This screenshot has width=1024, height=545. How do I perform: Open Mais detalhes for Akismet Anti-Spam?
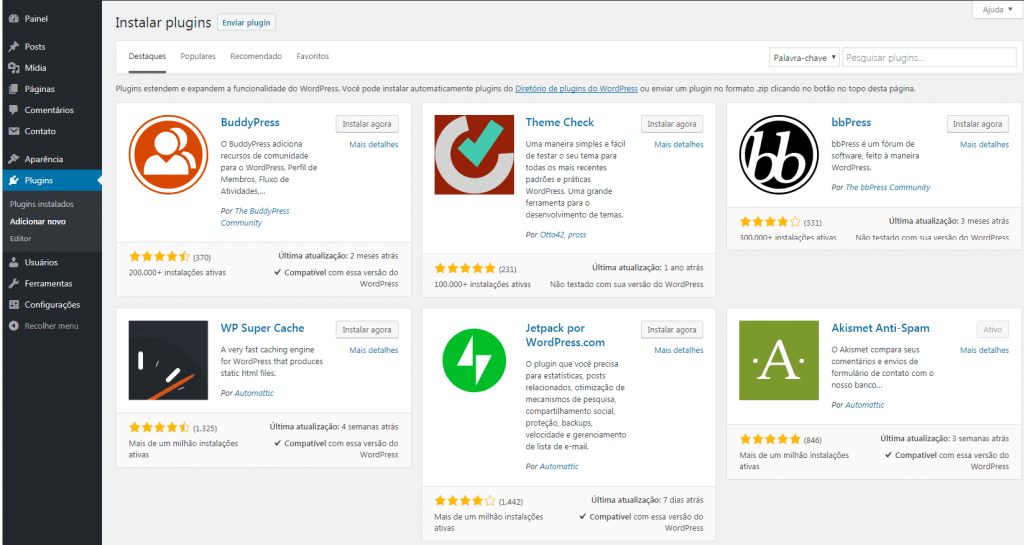tap(984, 350)
